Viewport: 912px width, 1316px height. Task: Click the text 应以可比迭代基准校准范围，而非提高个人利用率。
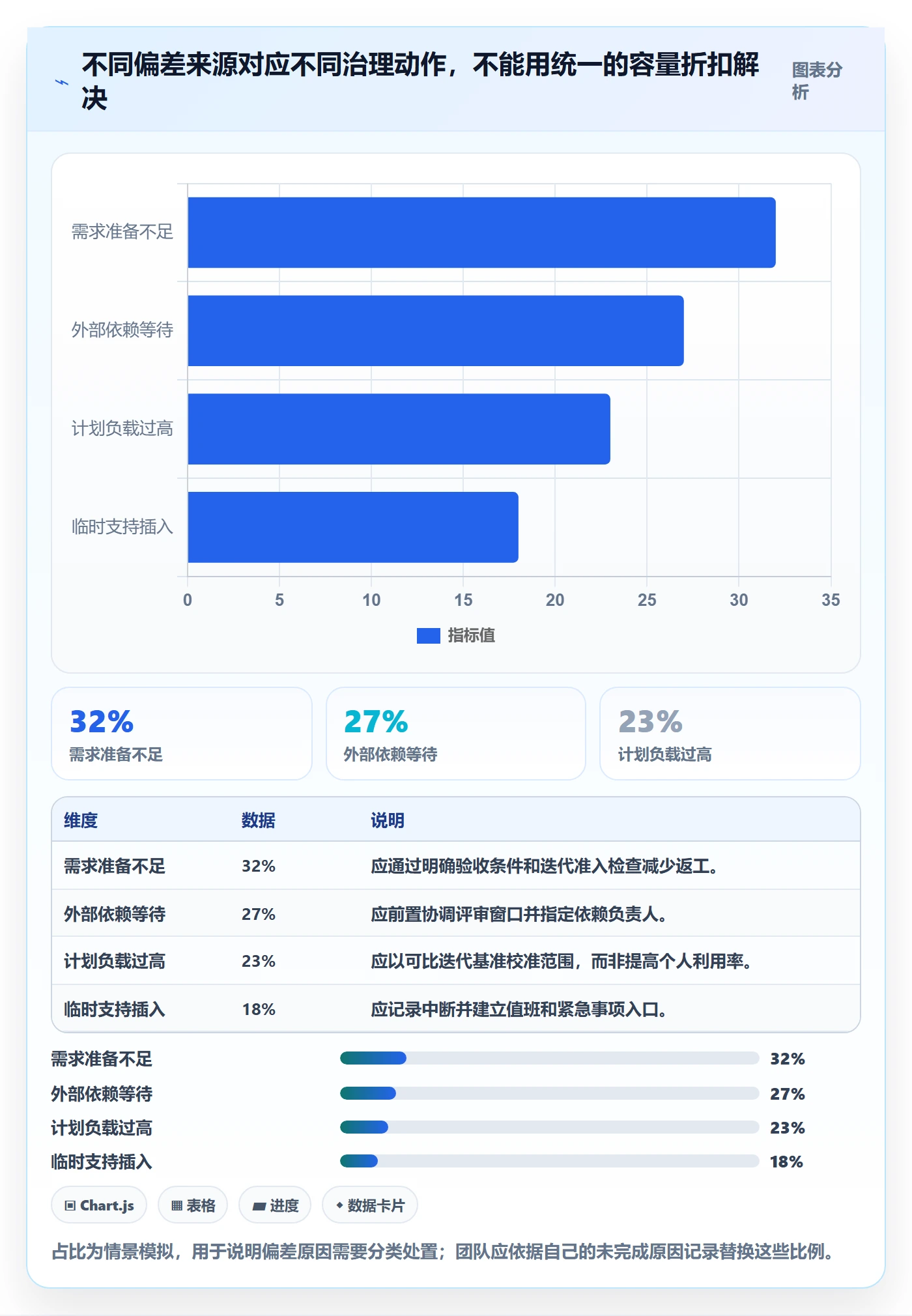[x=562, y=961]
